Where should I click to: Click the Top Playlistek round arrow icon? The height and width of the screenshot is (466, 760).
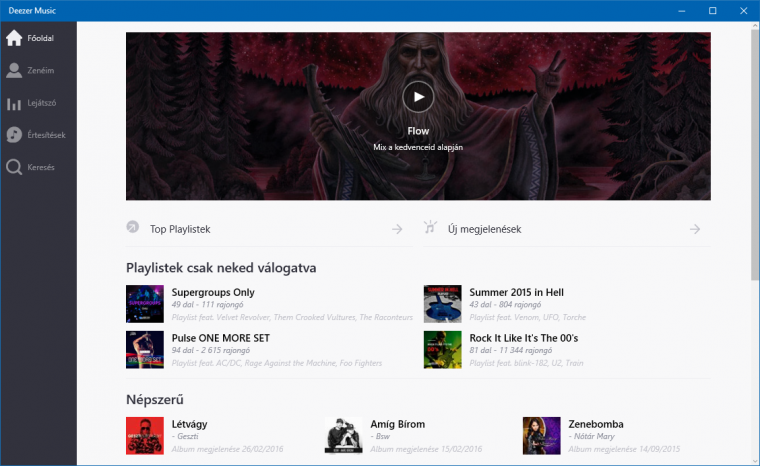coord(132,226)
